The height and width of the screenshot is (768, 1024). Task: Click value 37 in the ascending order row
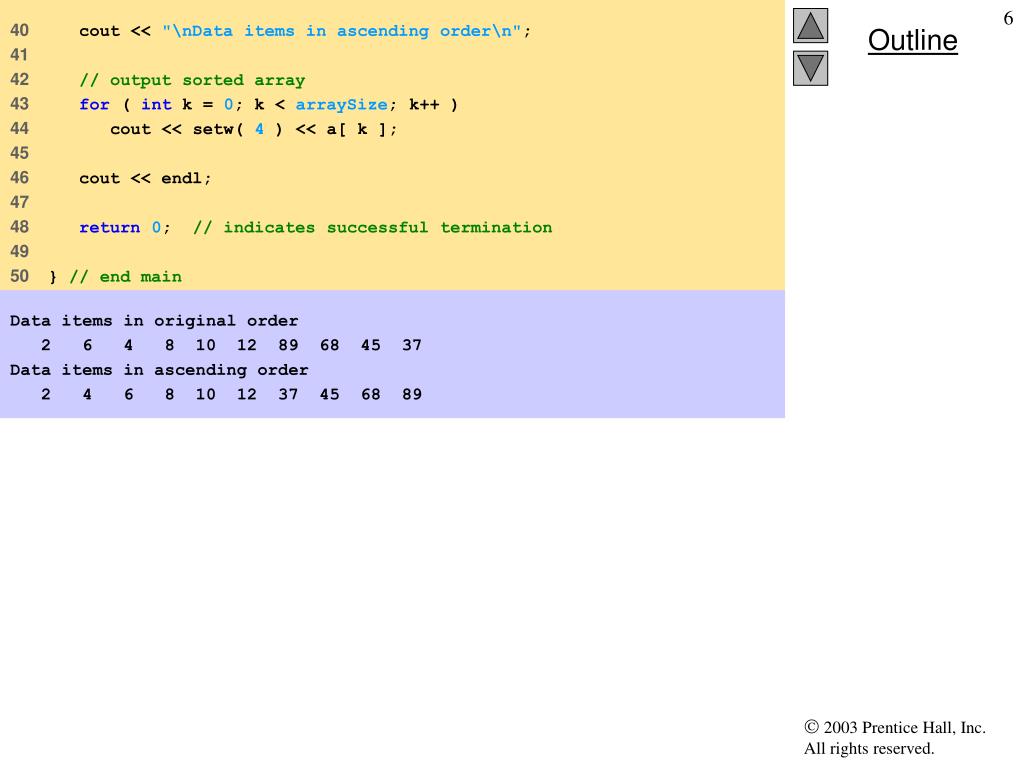[288, 394]
